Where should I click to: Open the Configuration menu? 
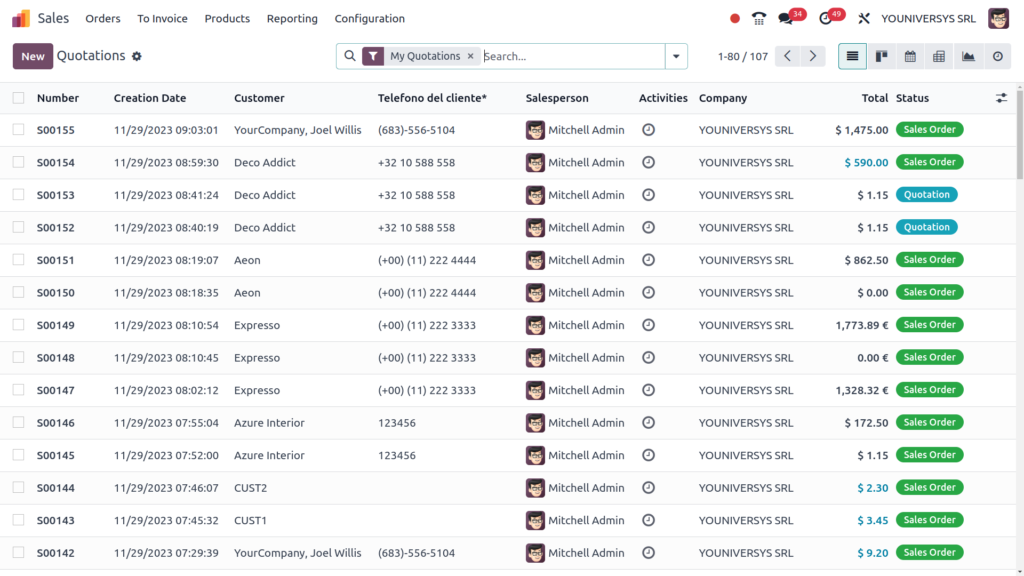click(369, 18)
